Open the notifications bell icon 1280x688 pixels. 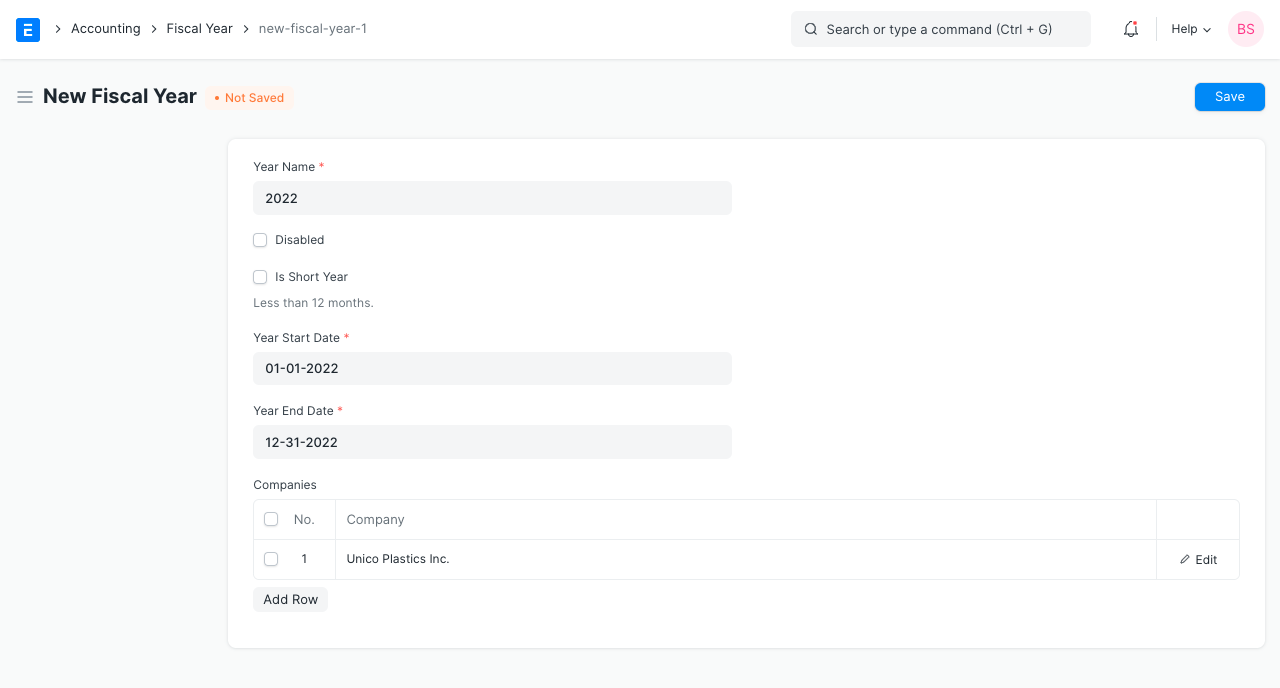[1131, 29]
